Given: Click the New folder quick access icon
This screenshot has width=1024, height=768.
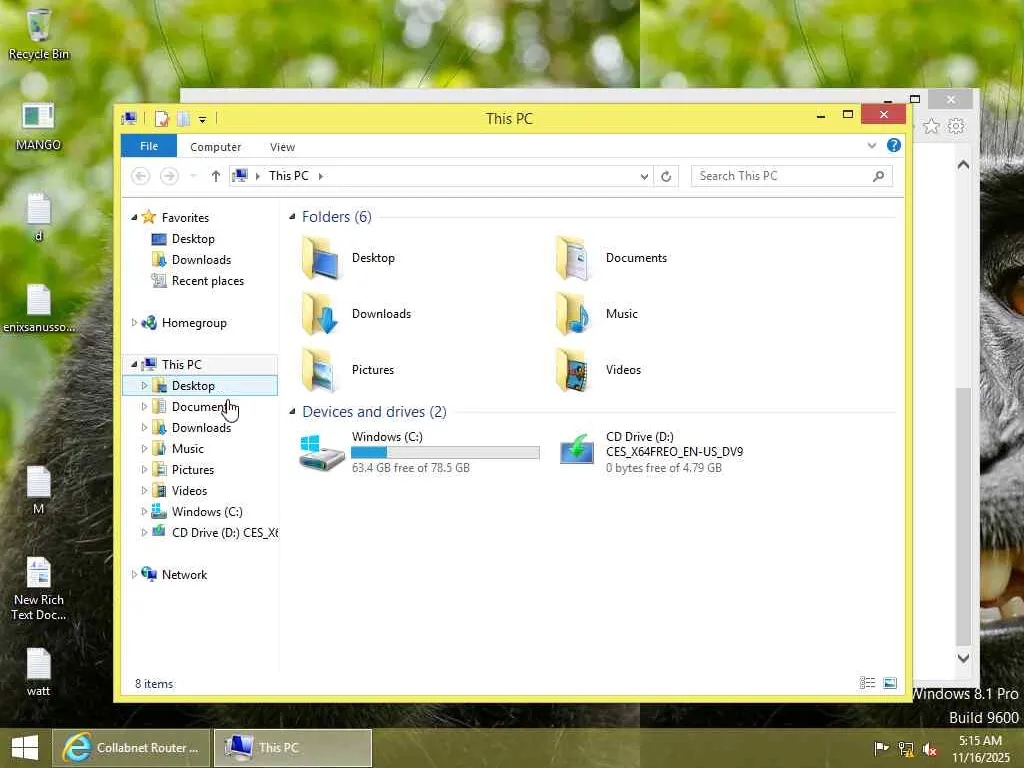Looking at the screenshot, I should 184,119.
